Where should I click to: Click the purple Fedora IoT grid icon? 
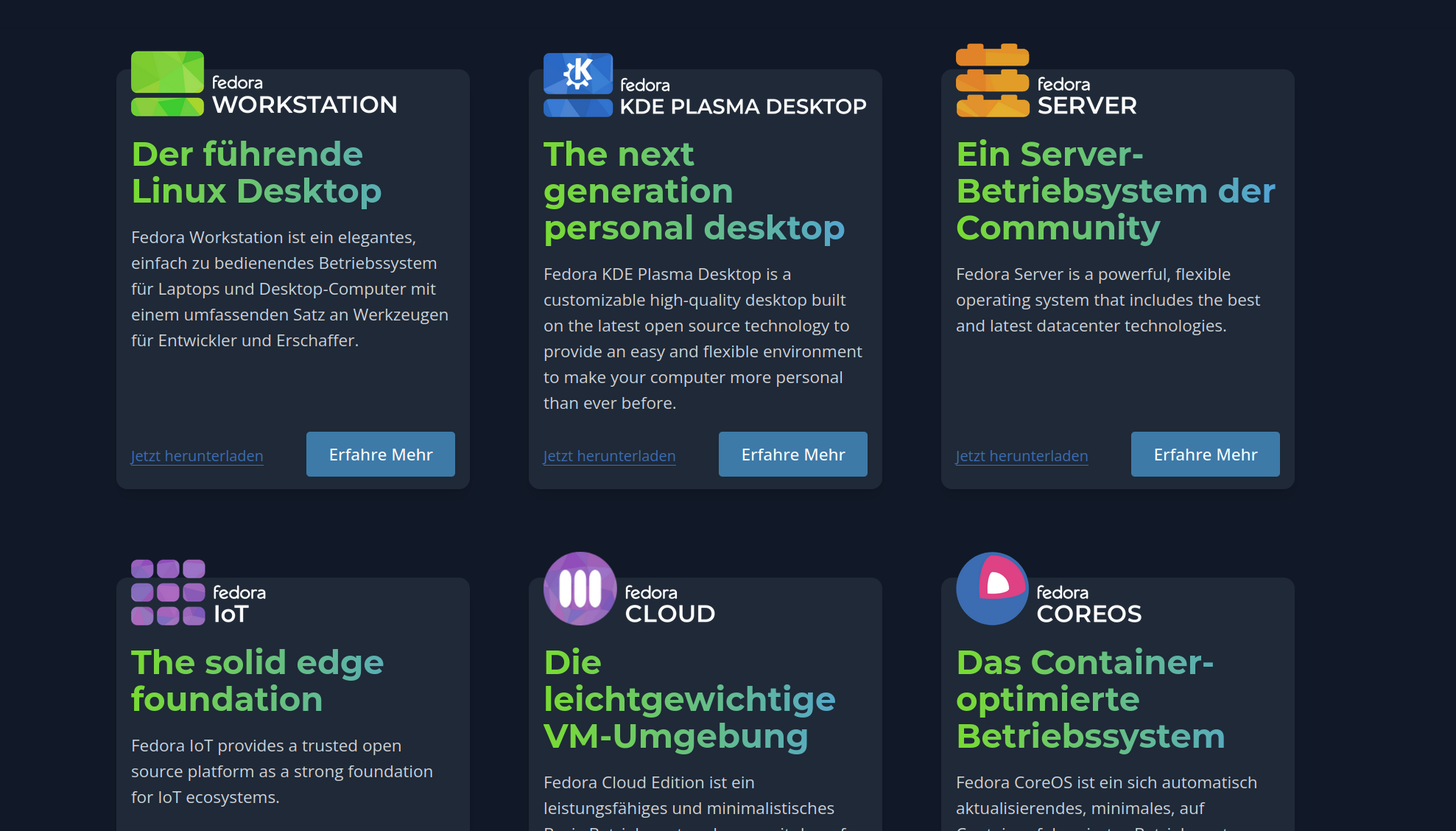tap(168, 592)
